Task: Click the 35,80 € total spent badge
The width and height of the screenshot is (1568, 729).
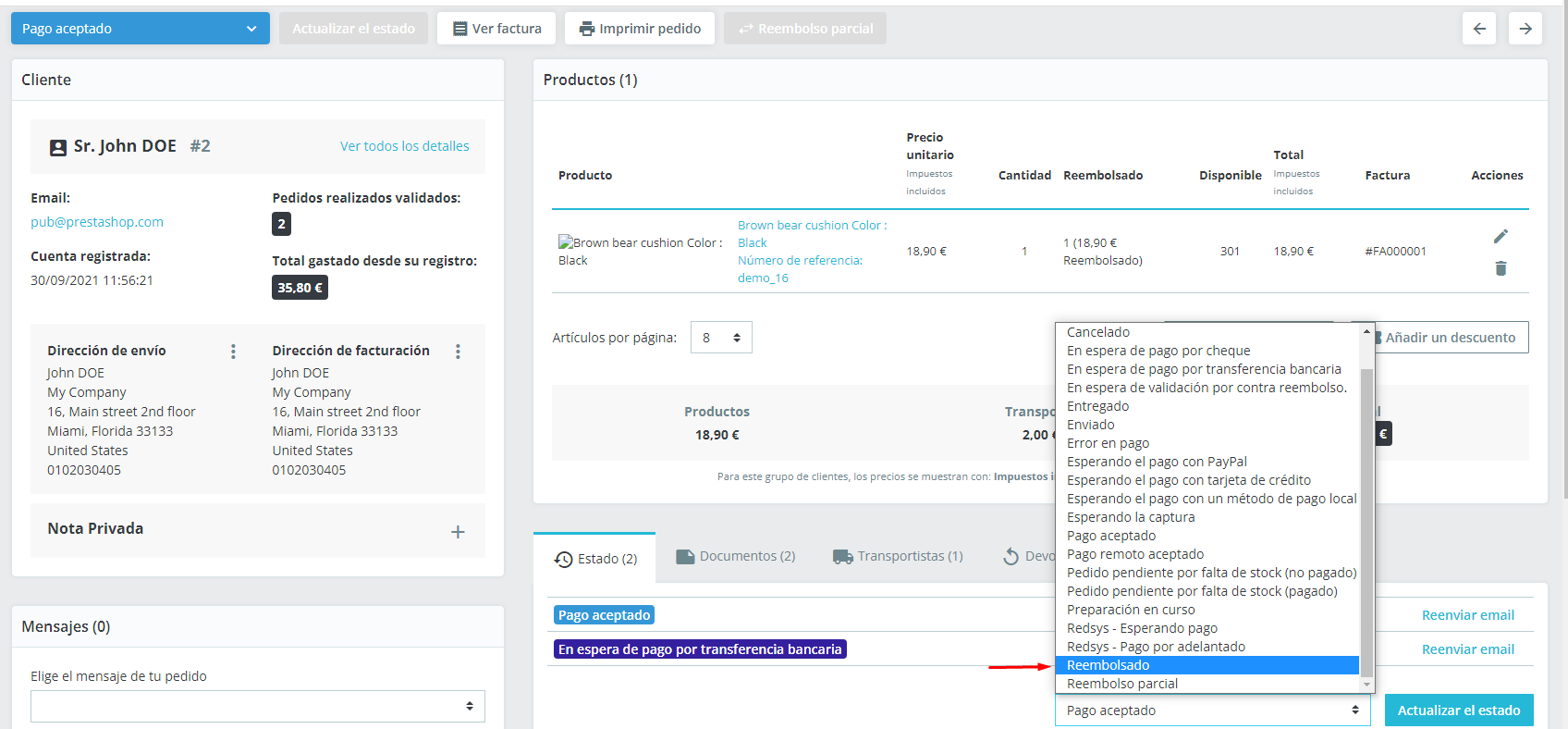Action: click(300, 288)
